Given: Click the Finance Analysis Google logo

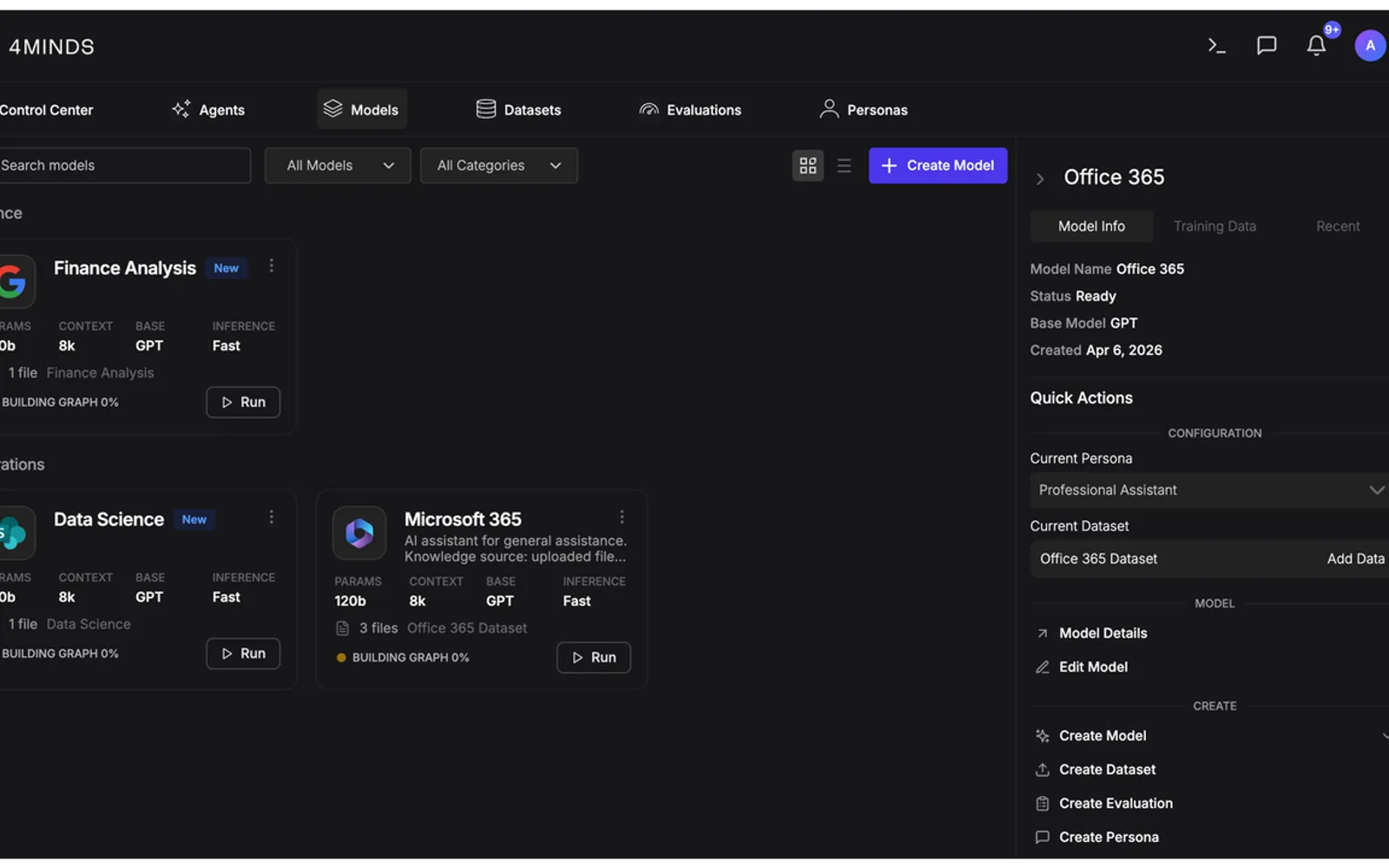Looking at the screenshot, I should click(x=13, y=281).
